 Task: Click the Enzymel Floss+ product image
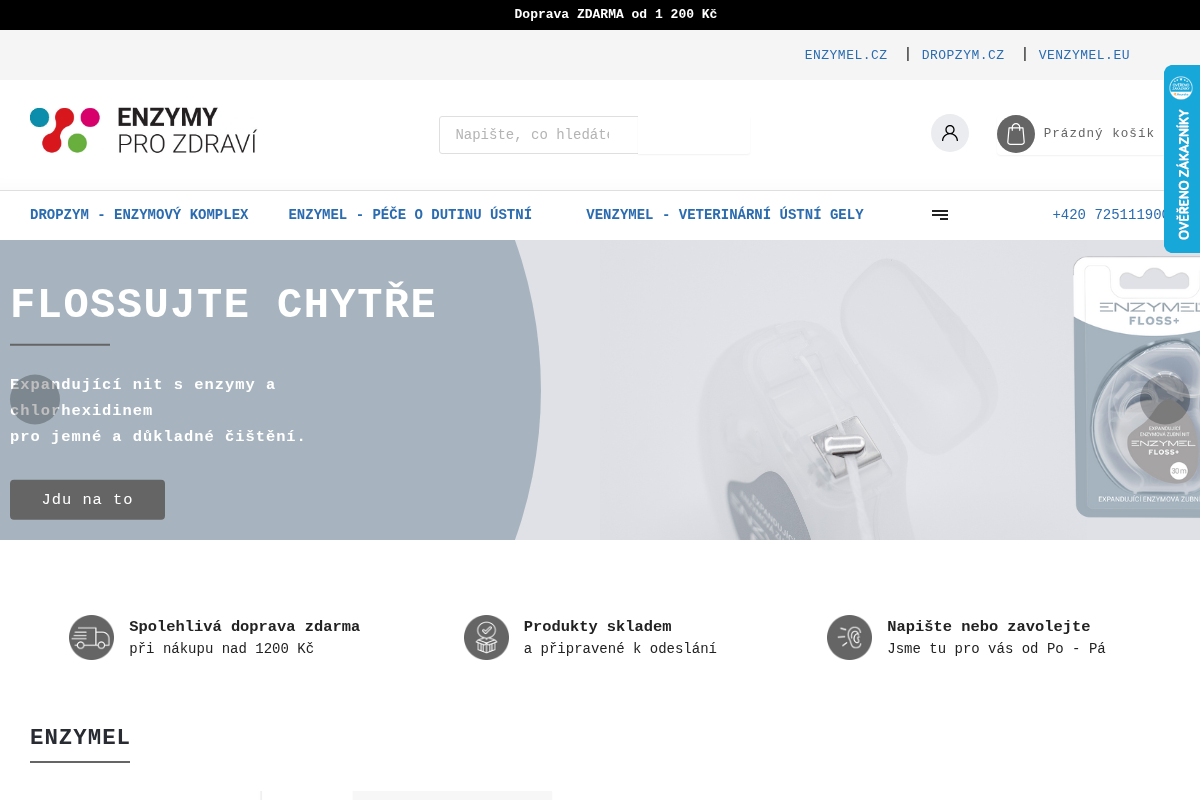coord(1137,387)
